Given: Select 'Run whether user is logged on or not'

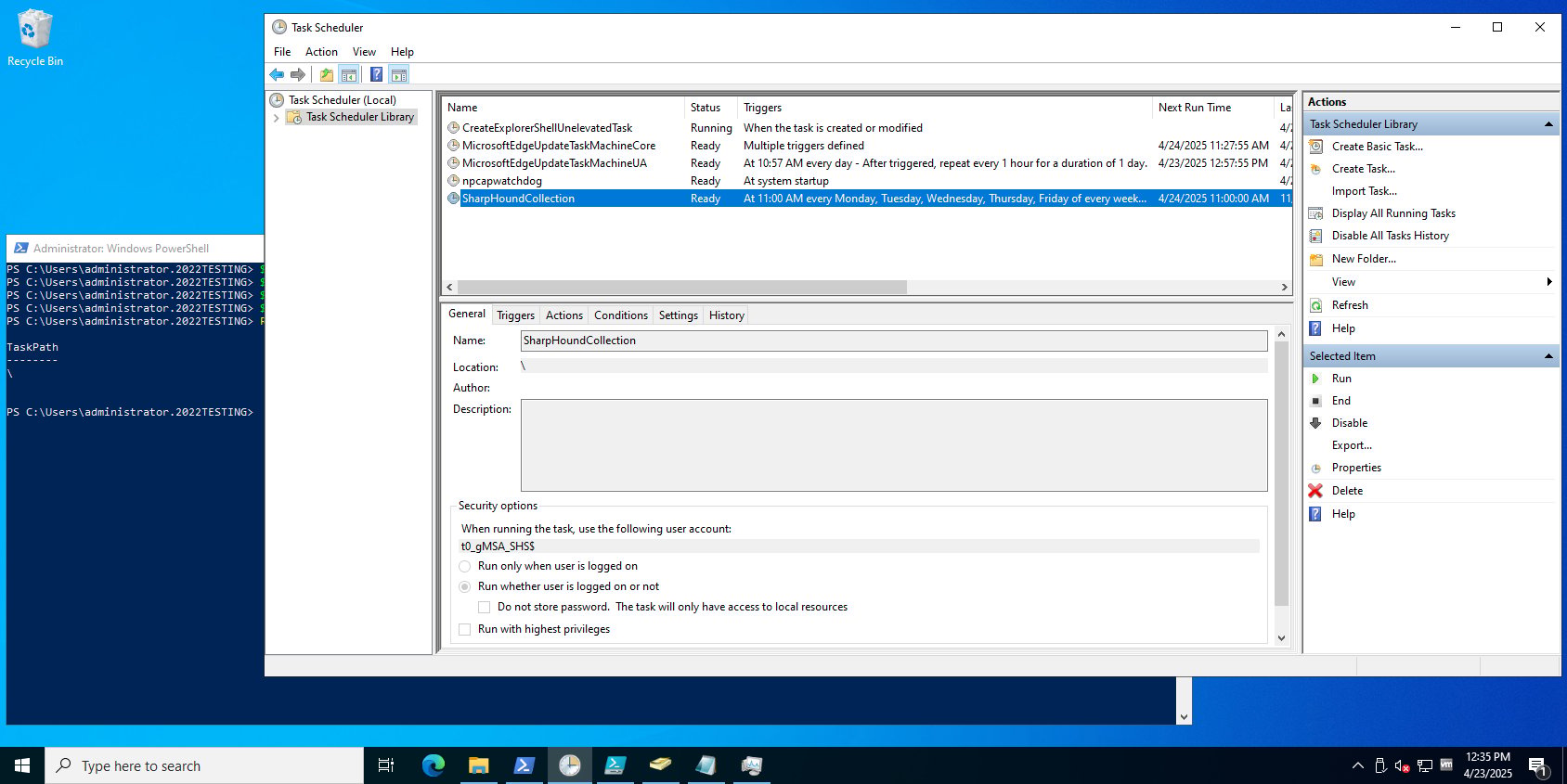Looking at the screenshot, I should (465, 586).
